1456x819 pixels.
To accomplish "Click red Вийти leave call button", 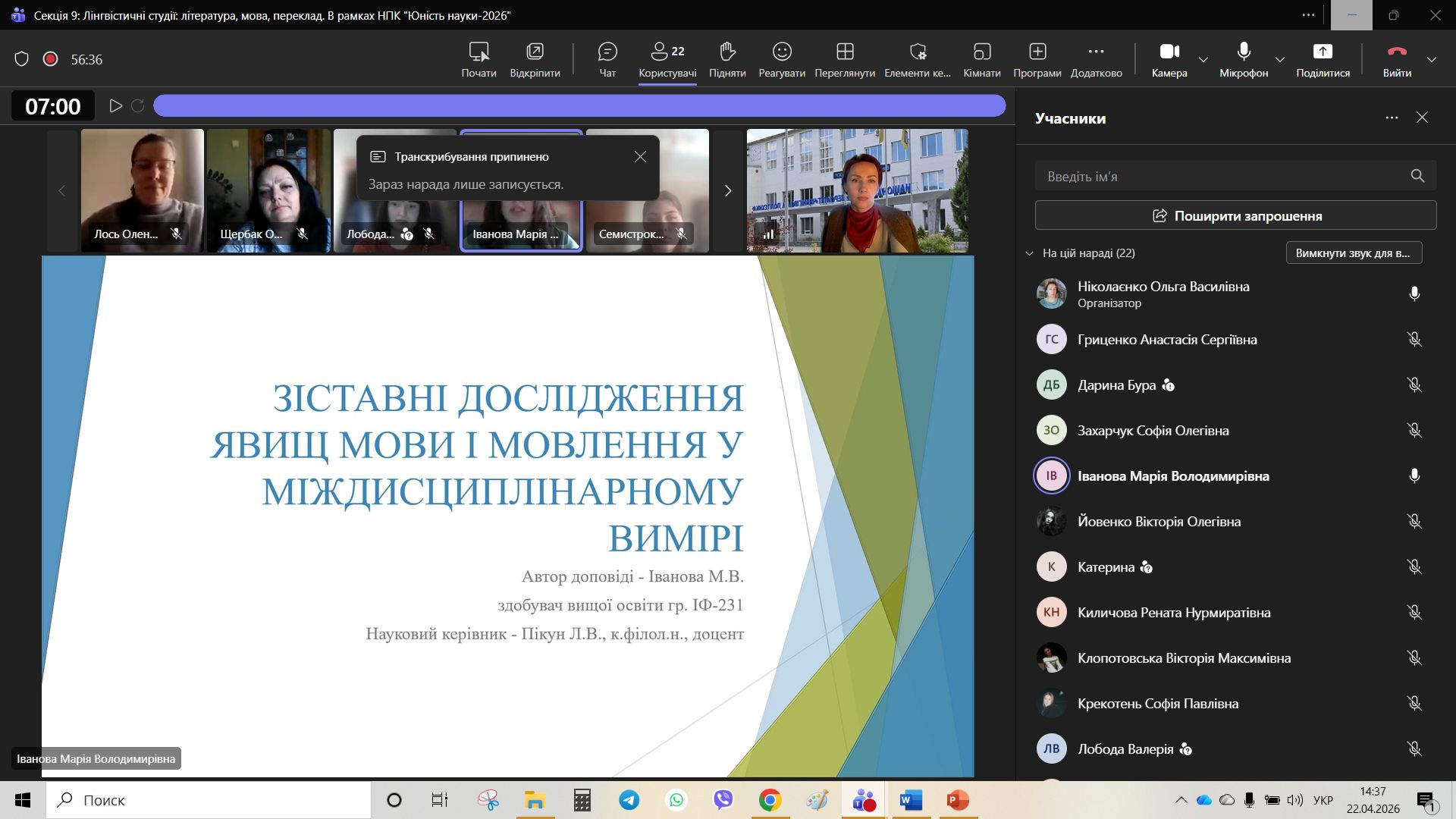I will click(x=1396, y=59).
